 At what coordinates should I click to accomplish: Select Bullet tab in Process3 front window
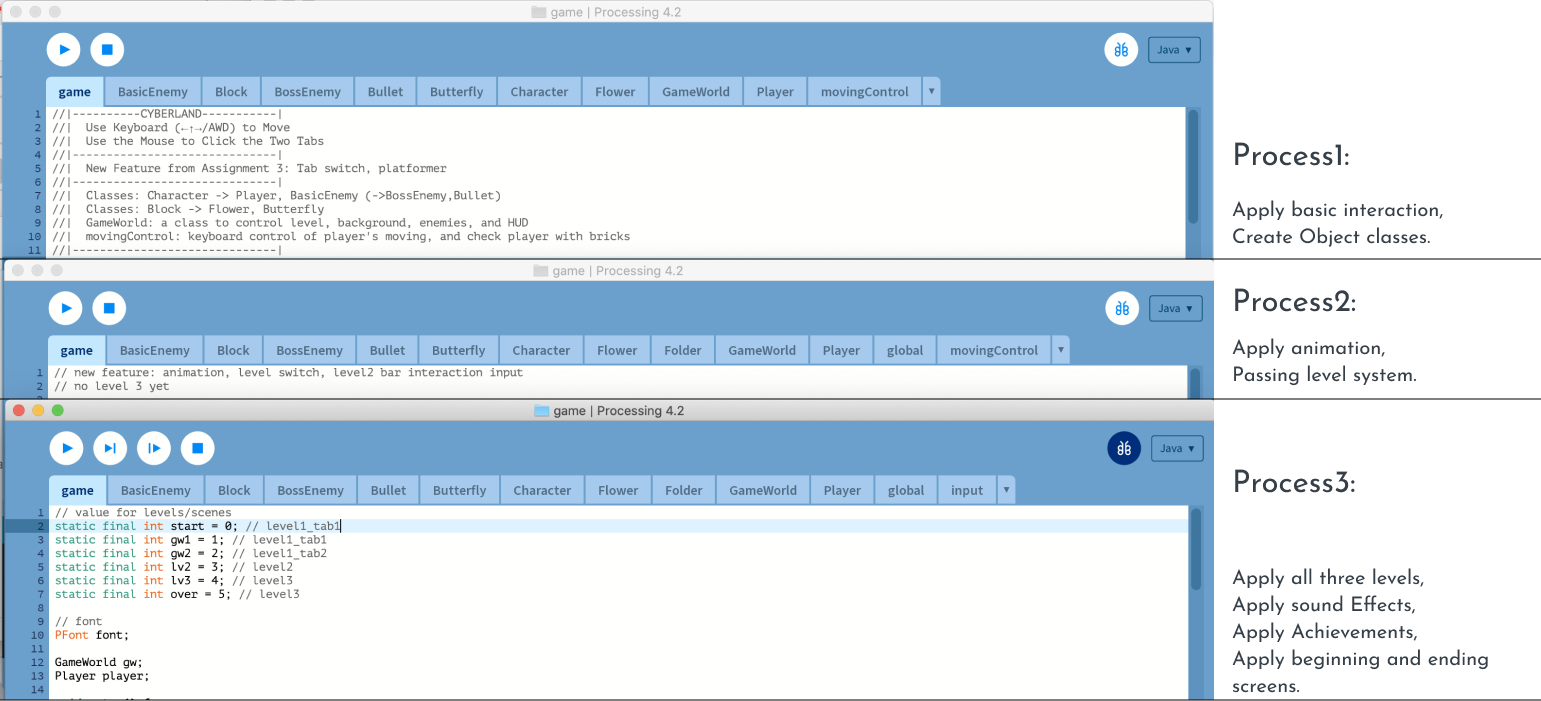tap(388, 490)
